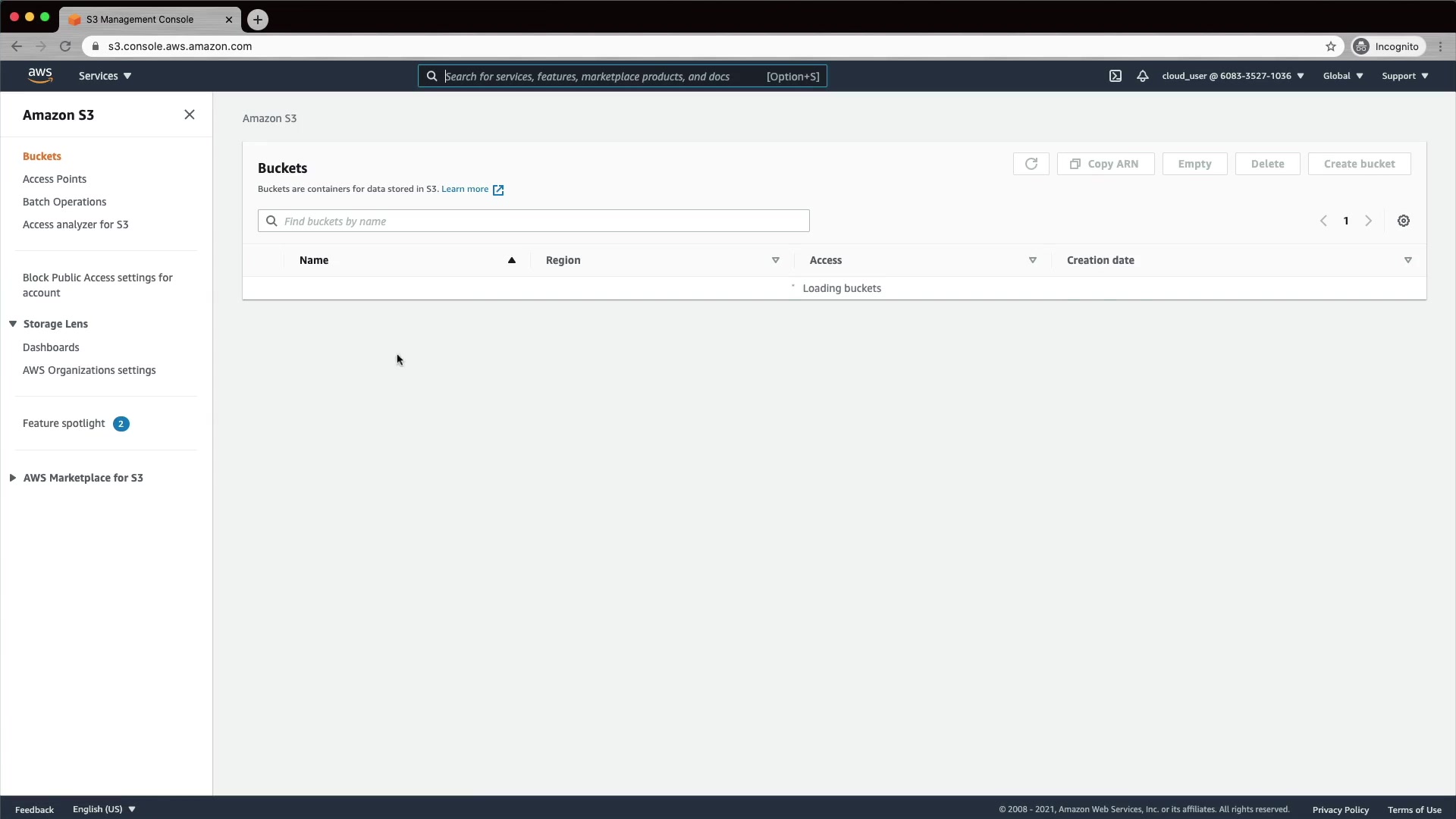Bookmark page with star icon
1456x819 pixels.
pyautogui.click(x=1331, y=46)
